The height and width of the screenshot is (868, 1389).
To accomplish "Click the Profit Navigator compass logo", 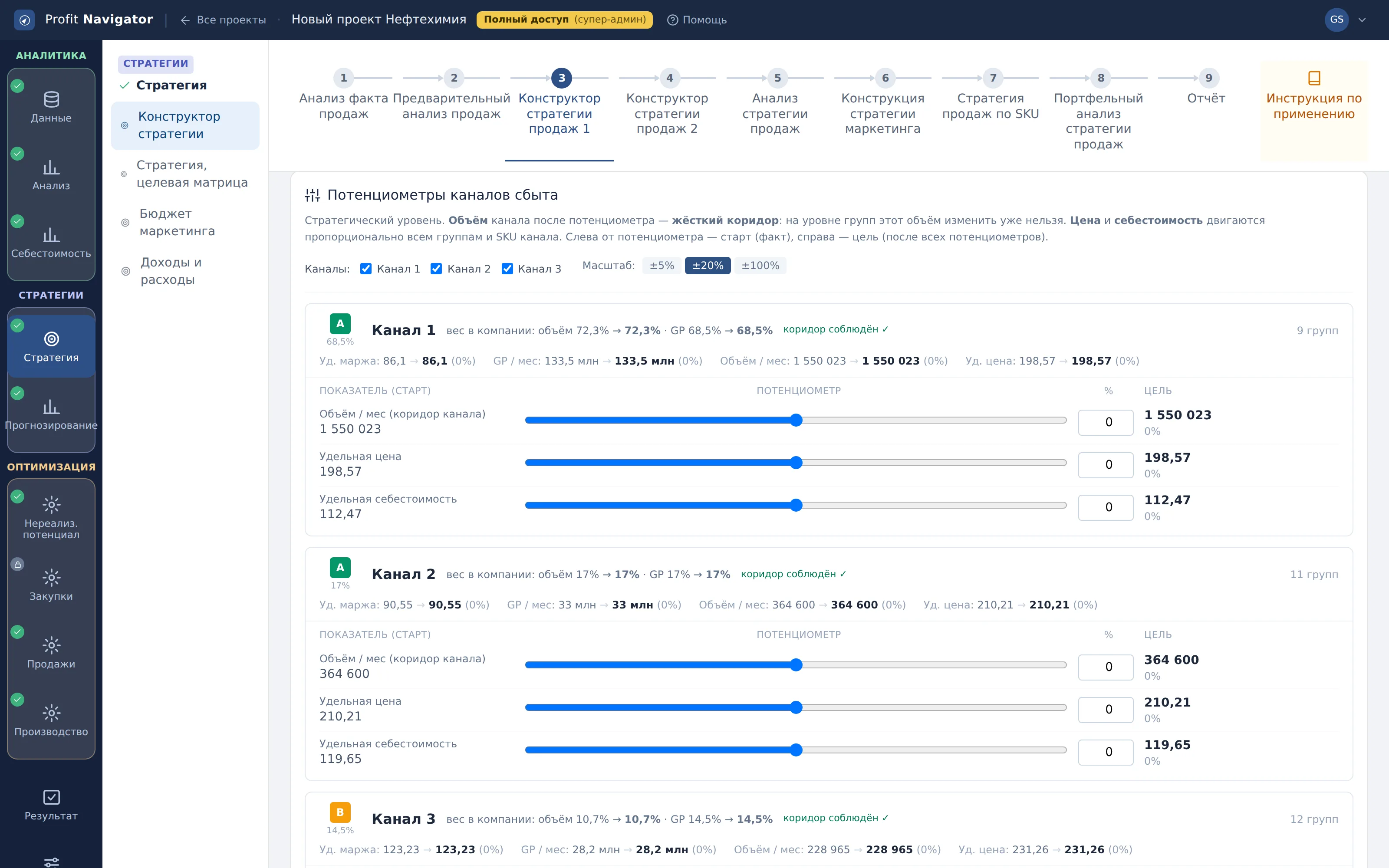I will pos(24,20).
